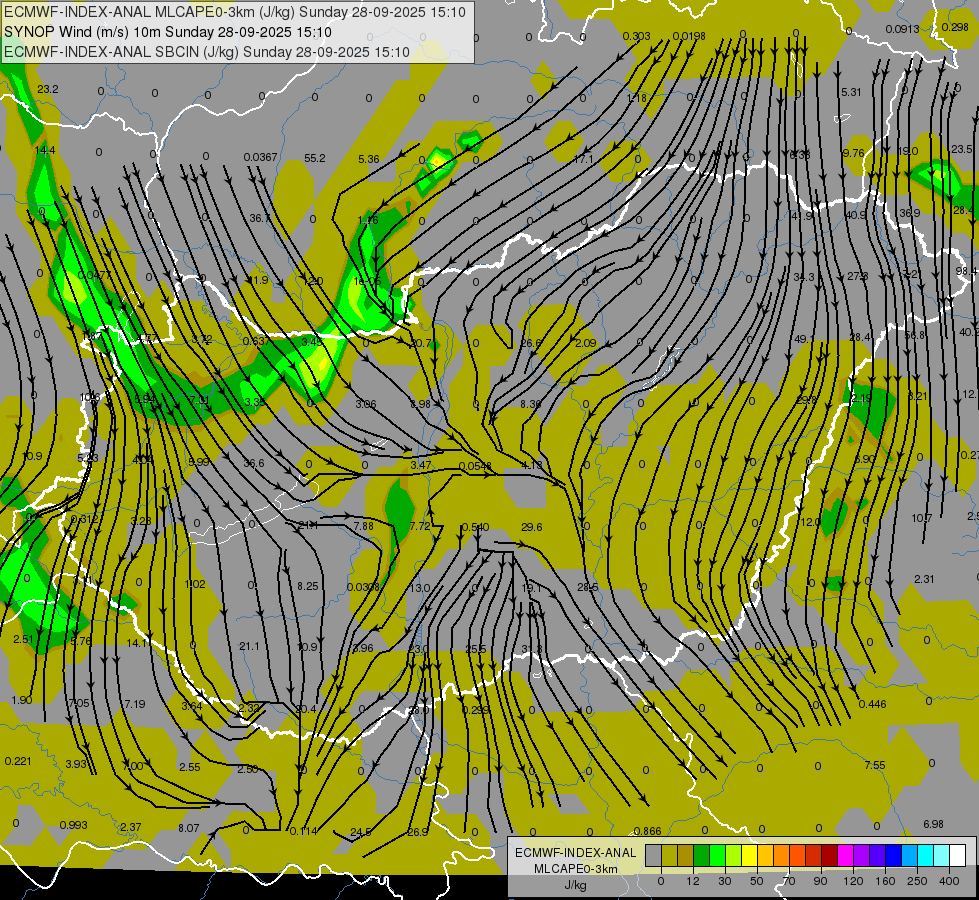Click the header line 'SYNOP Wind (m/s) 10m'
Screen dimensions: 979x900
[x=83, y=32]
